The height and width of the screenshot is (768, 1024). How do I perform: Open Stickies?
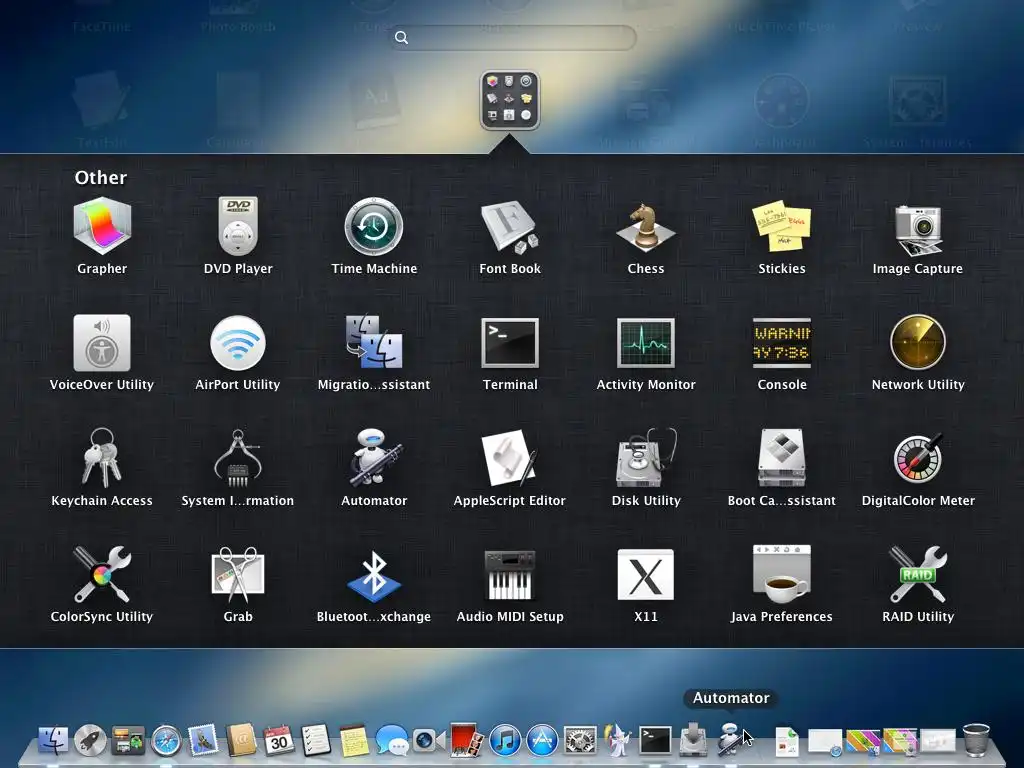[781, 226]
